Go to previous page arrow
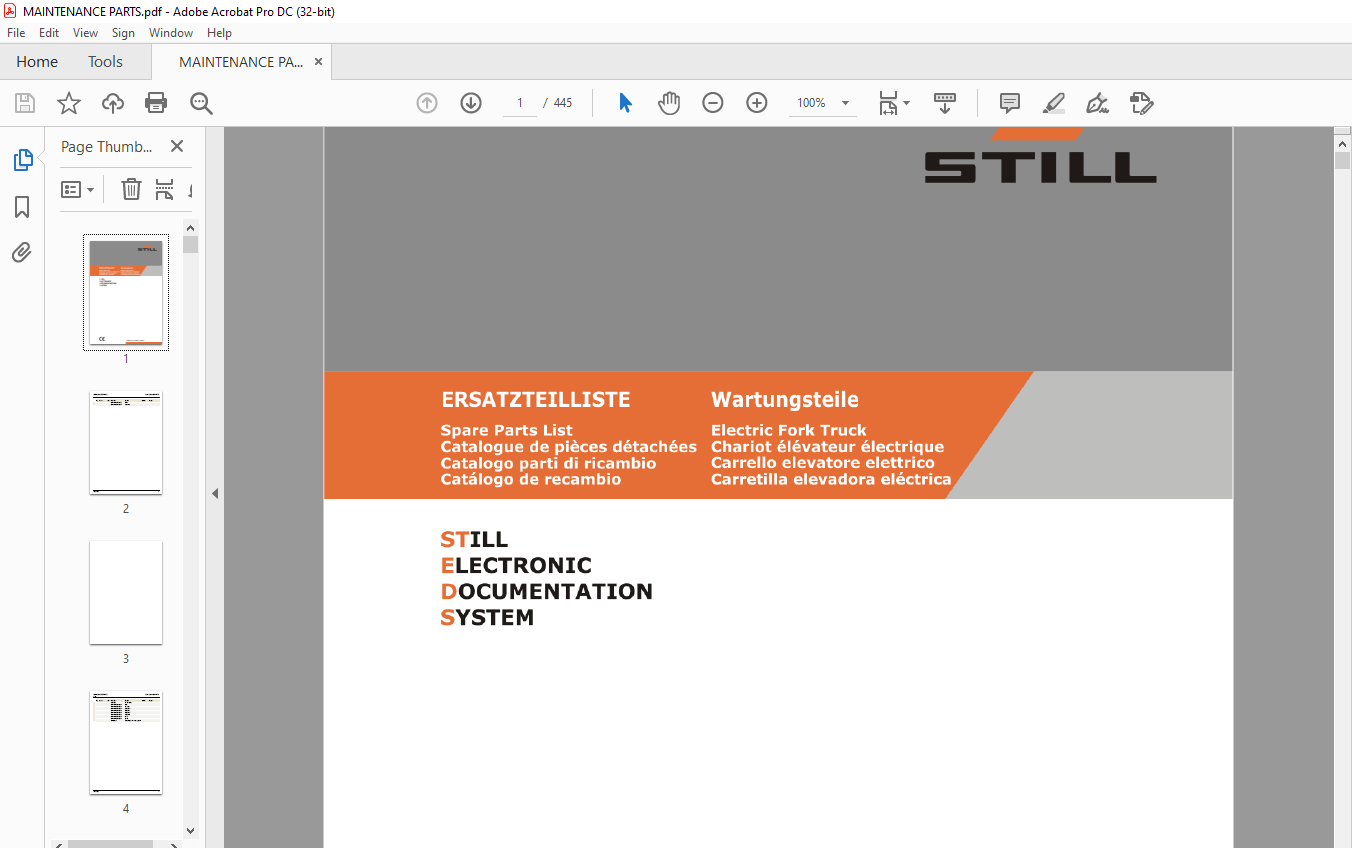Screen dimensions: 1352x848 pos(427,103)
